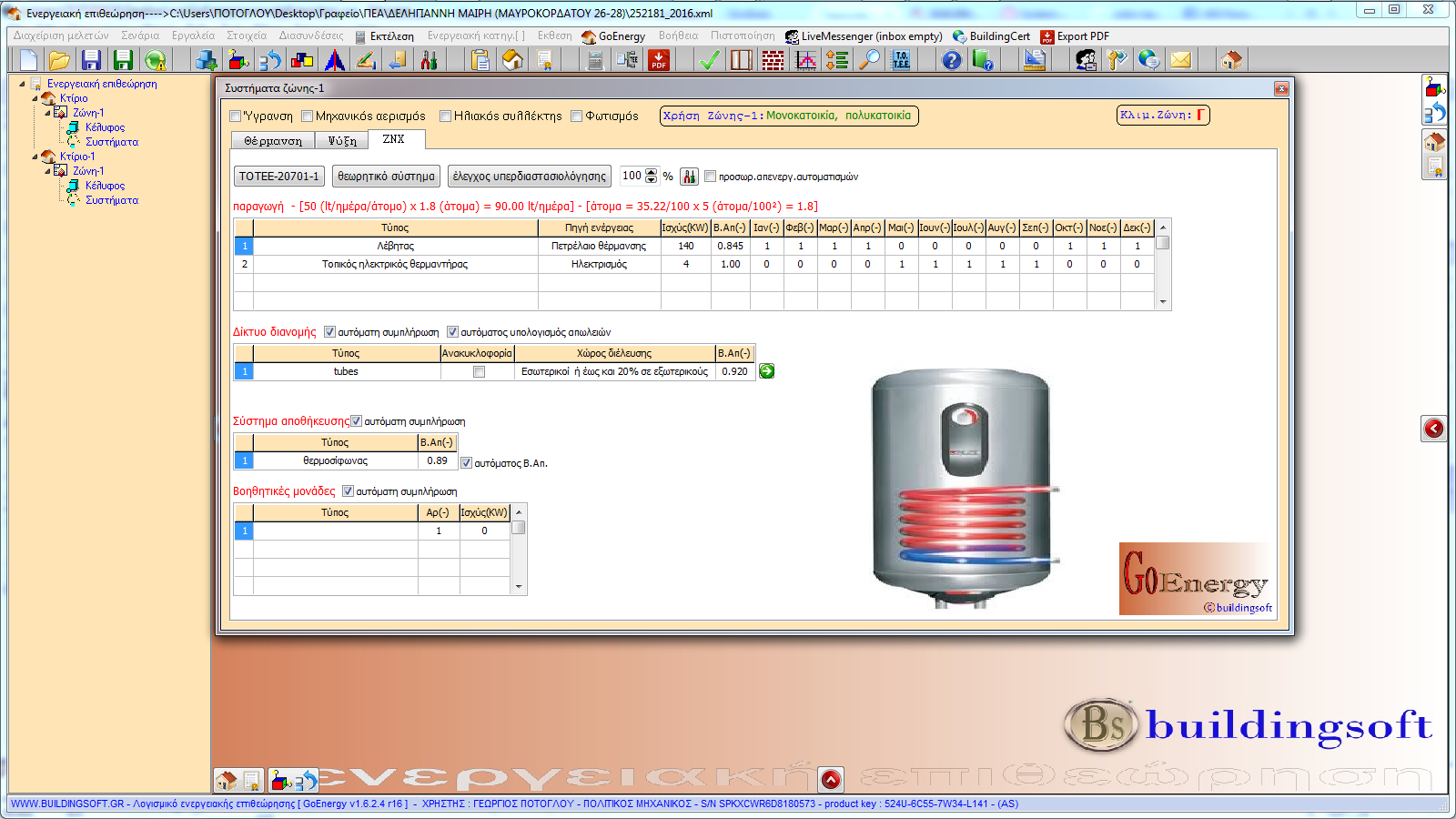Click the blue question mark help icon
Image resolution: width=1456 pixels, height=819 pixels.
tap(951, 60)
